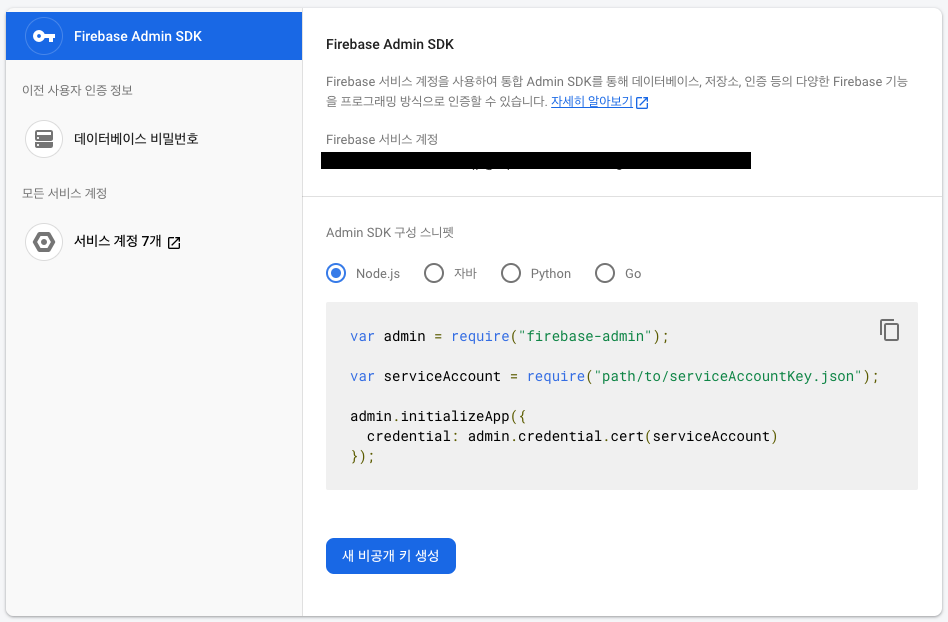Click the 이전 사용자 인증 정보 section label
948x622 pixels.
(77, 90)
